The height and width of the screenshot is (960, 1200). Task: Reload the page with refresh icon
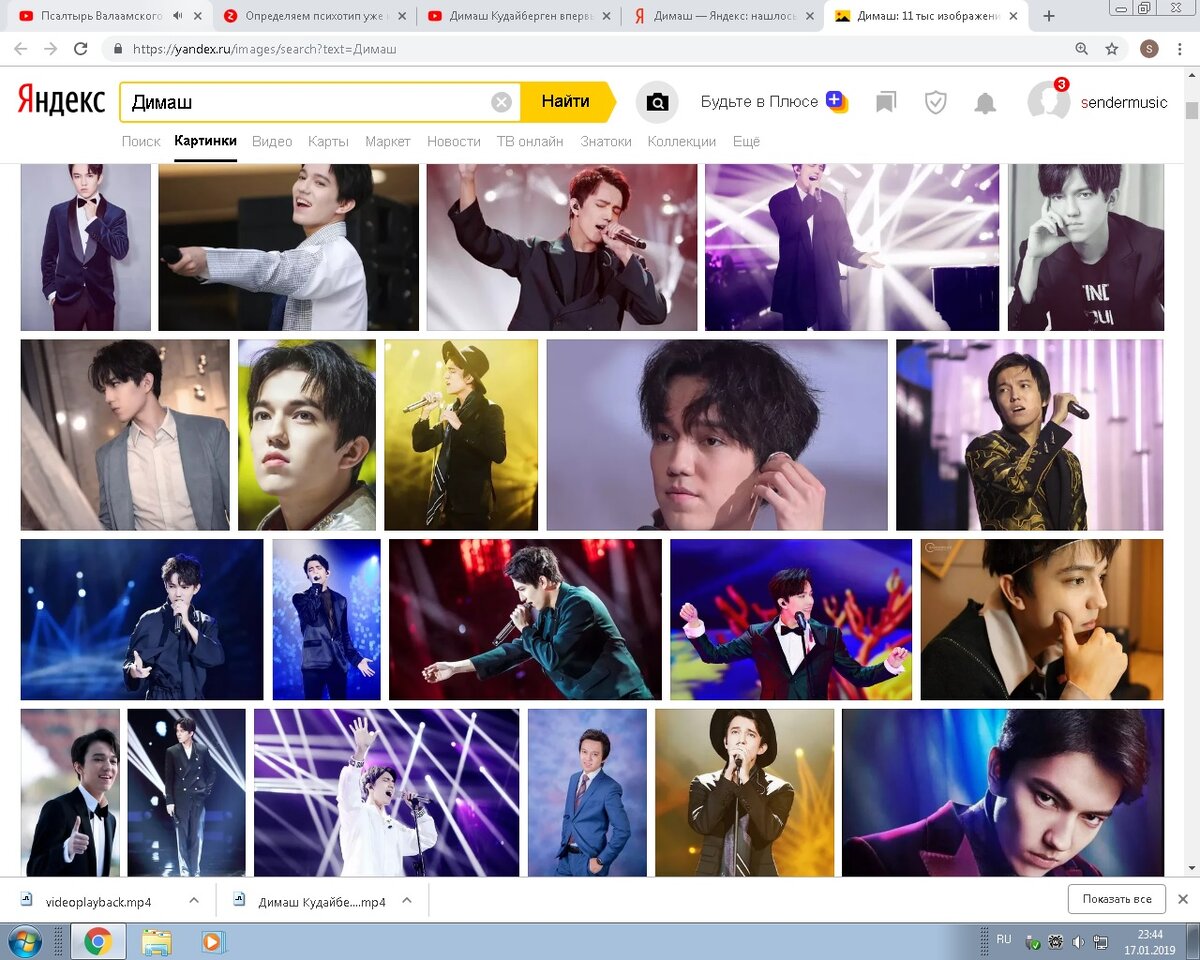(x=81, y=48)
